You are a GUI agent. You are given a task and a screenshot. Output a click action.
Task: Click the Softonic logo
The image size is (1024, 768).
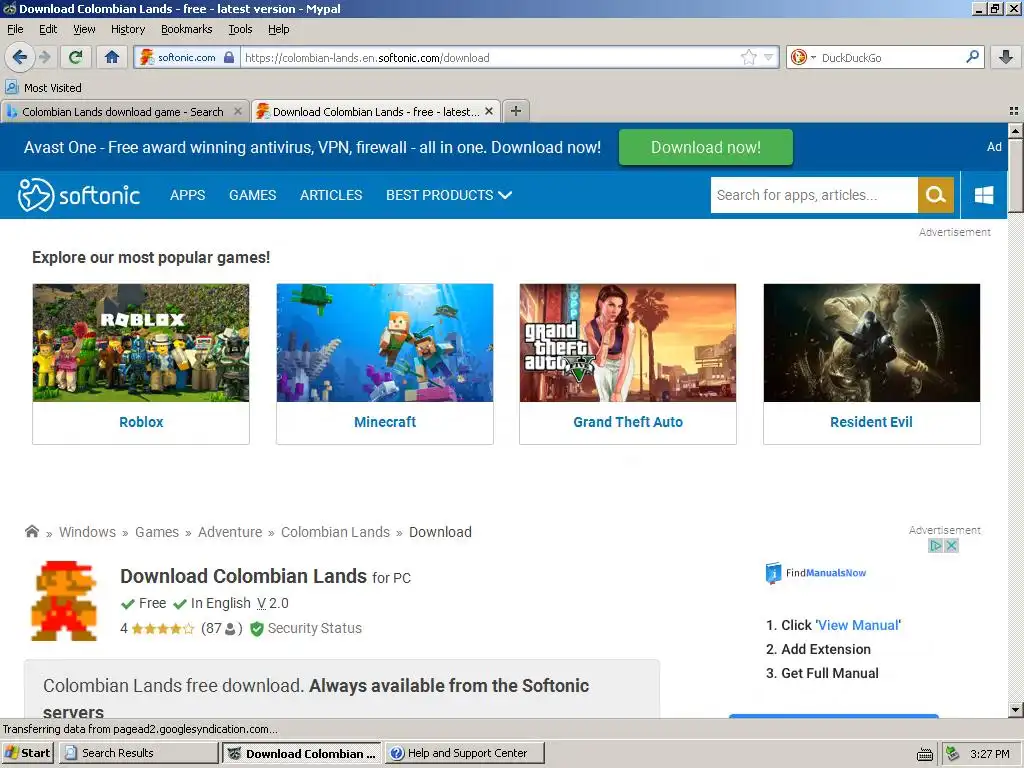tap(78, 195)
